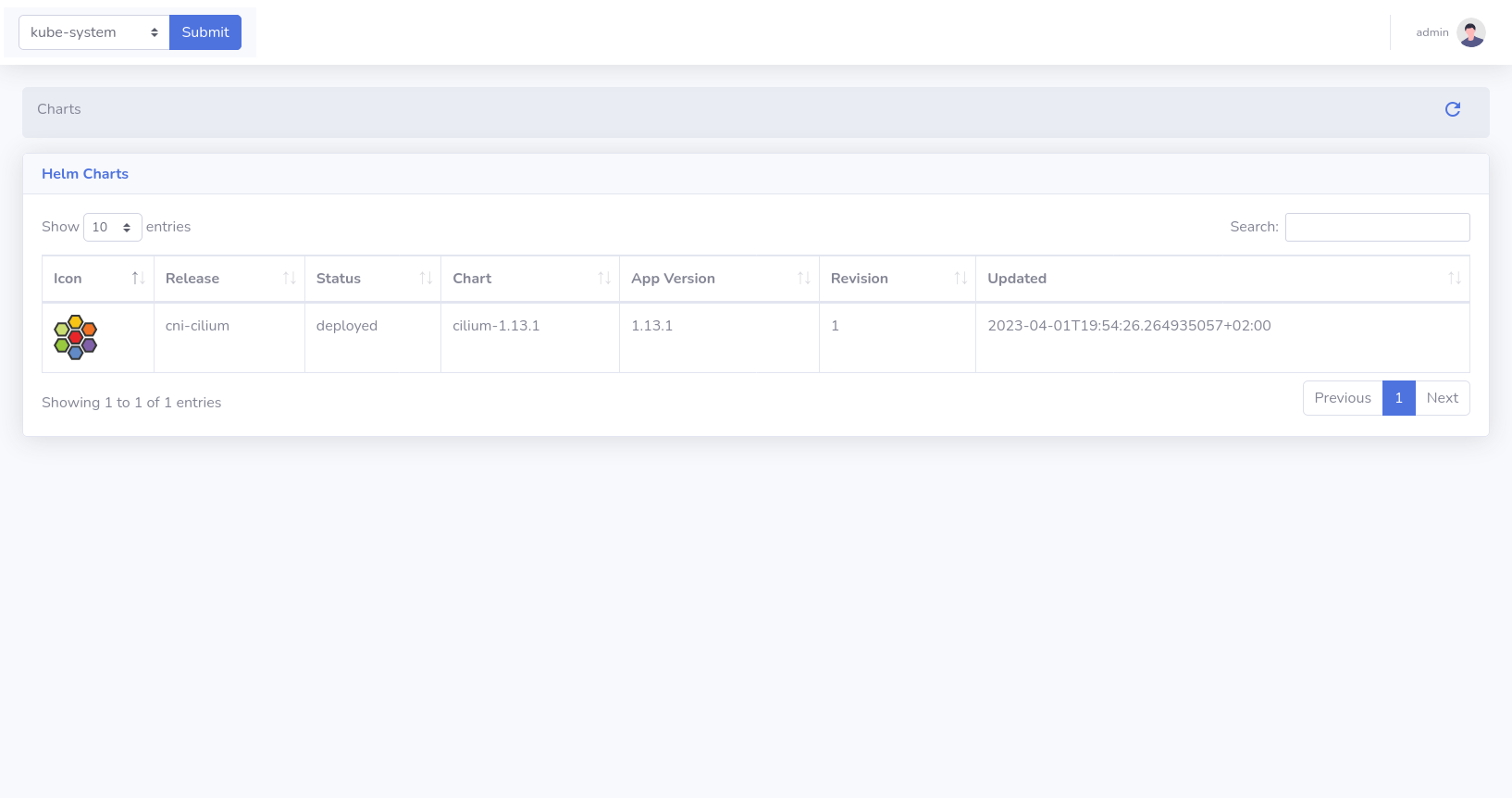Go to the Next page
Viewport: 1512px width, 798px height.
(1442, 398)
